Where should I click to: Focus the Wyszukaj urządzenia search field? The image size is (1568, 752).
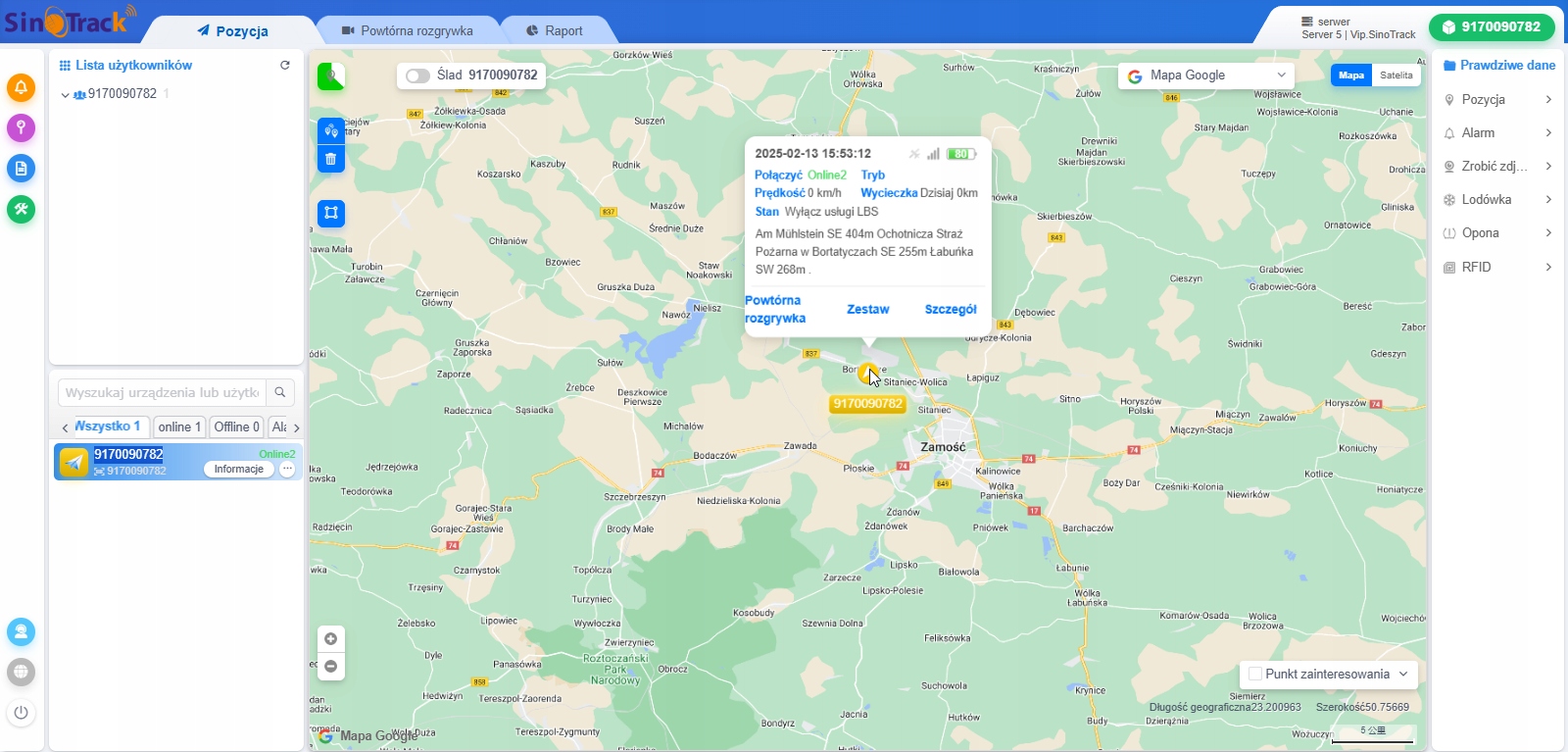(162, 392)
